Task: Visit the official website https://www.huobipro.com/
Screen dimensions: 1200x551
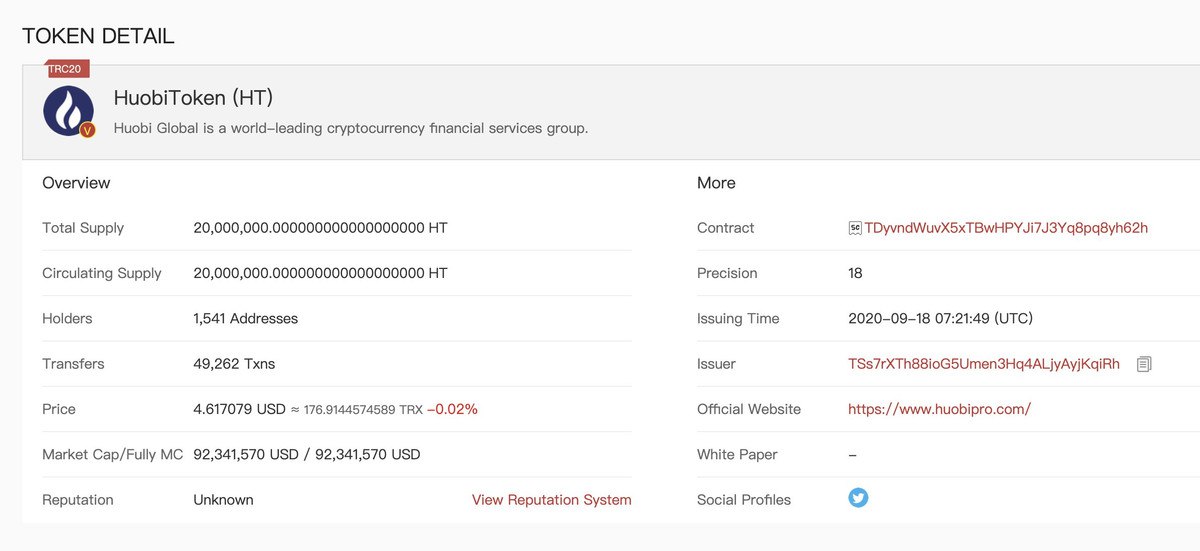Action: click(939, 409)
